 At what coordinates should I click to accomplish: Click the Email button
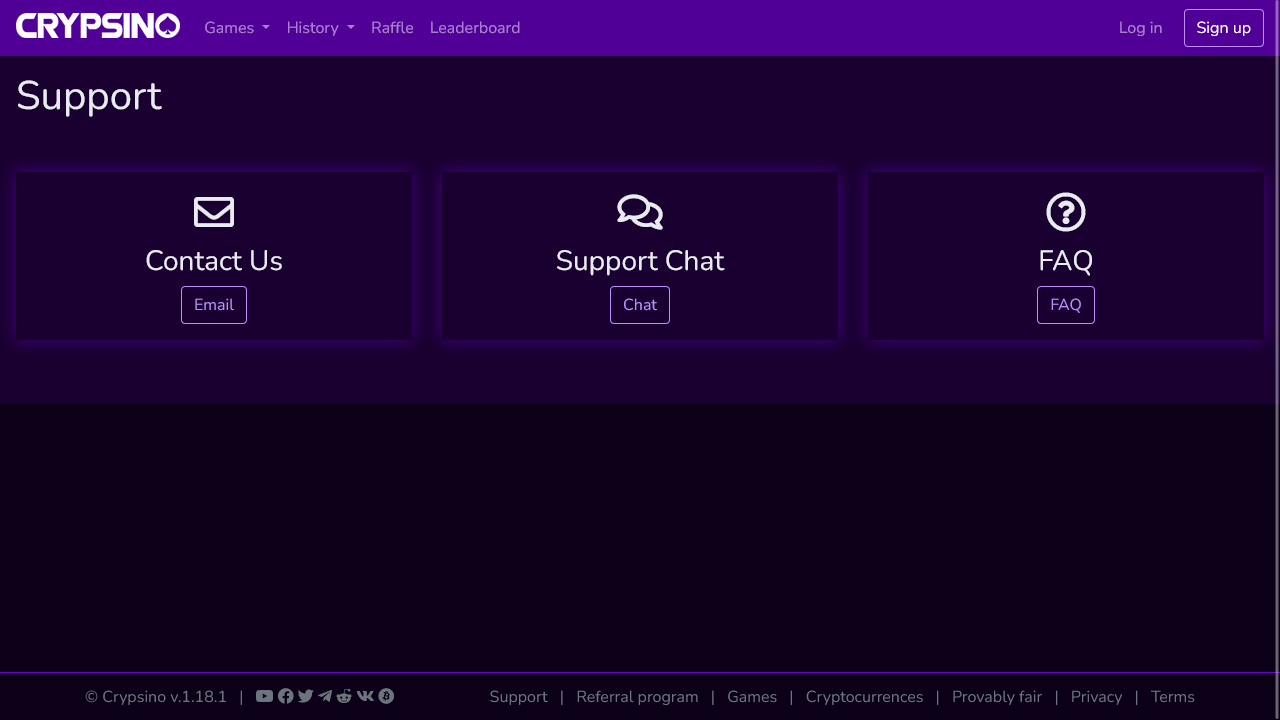click(x=214, y=305)
